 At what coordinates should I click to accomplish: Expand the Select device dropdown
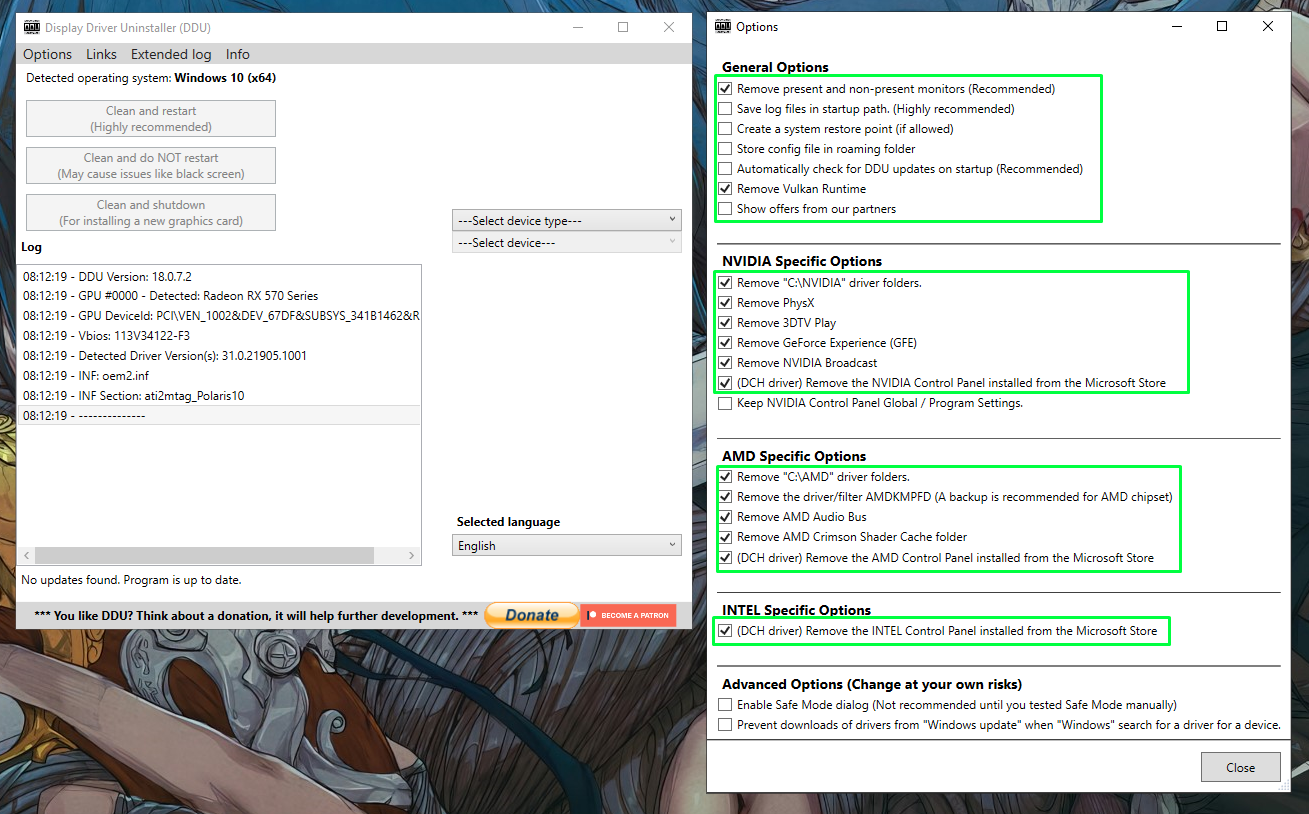(x=566, y=243)
